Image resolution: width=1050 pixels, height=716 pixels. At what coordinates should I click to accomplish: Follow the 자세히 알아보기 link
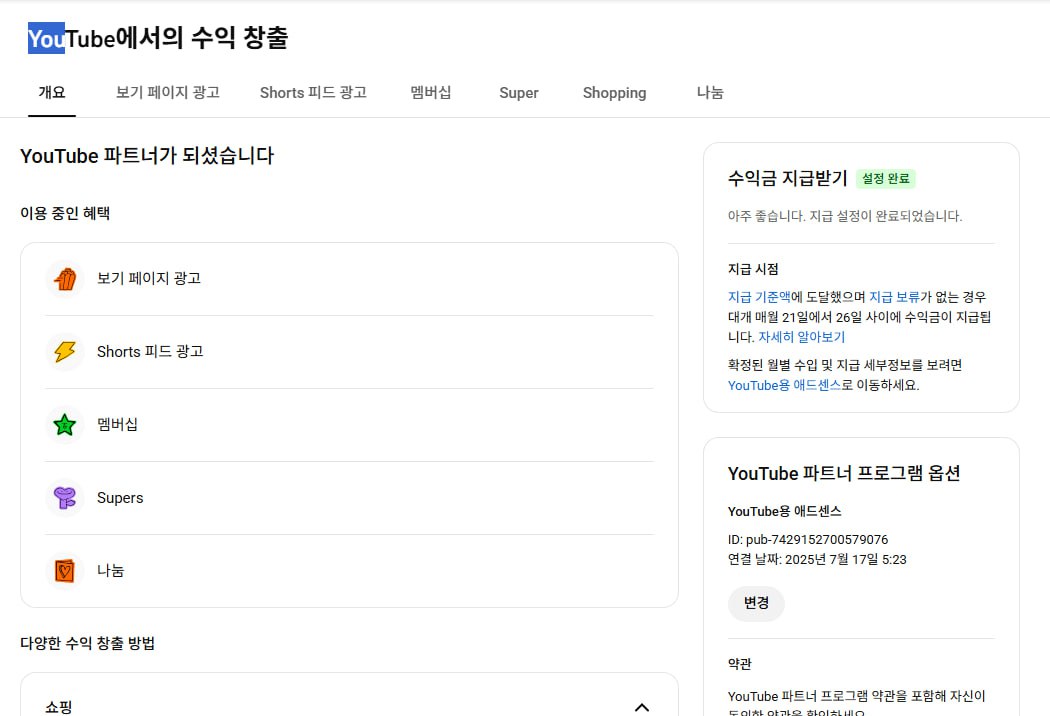(801, 337)
